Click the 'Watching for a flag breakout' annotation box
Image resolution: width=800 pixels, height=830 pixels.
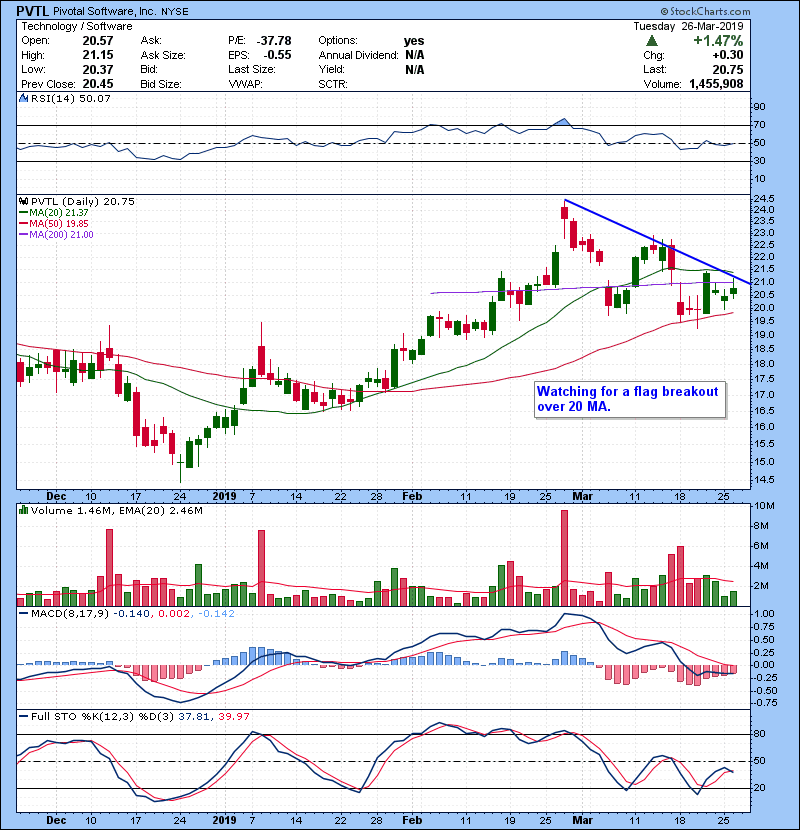630,399
